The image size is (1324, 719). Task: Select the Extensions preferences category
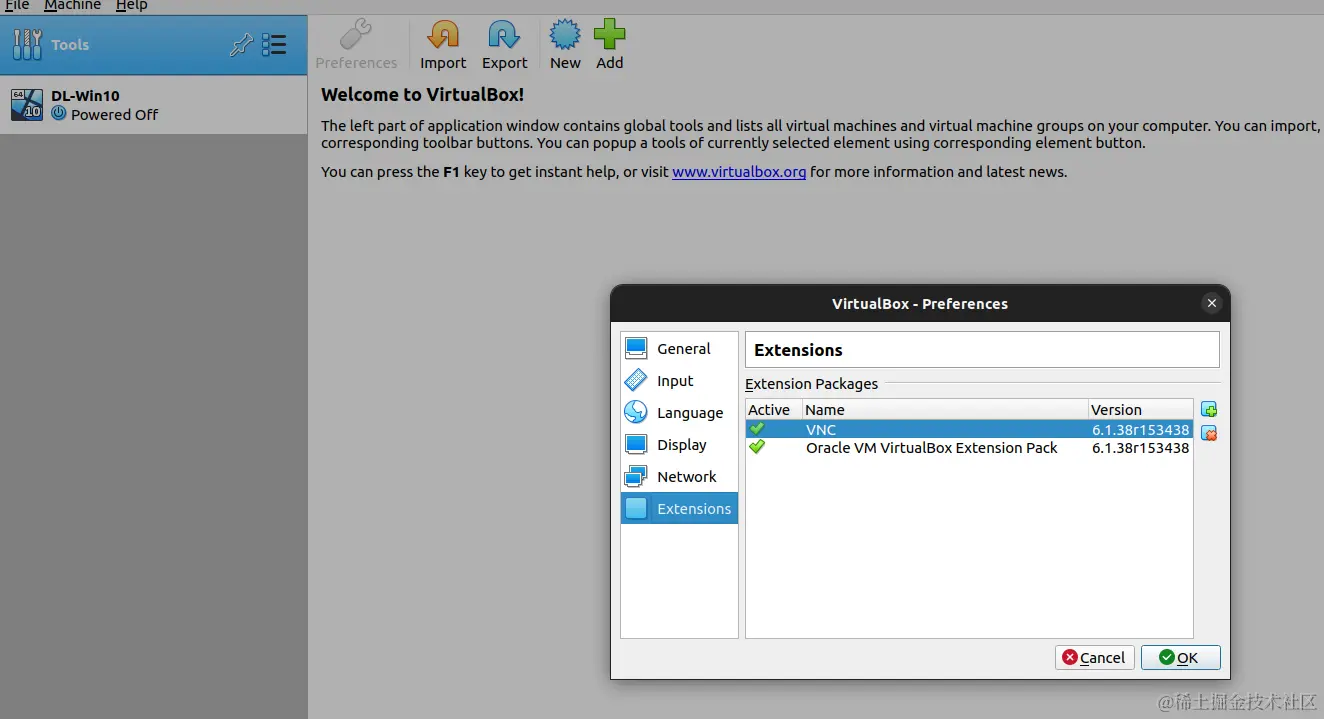(679, 508)
